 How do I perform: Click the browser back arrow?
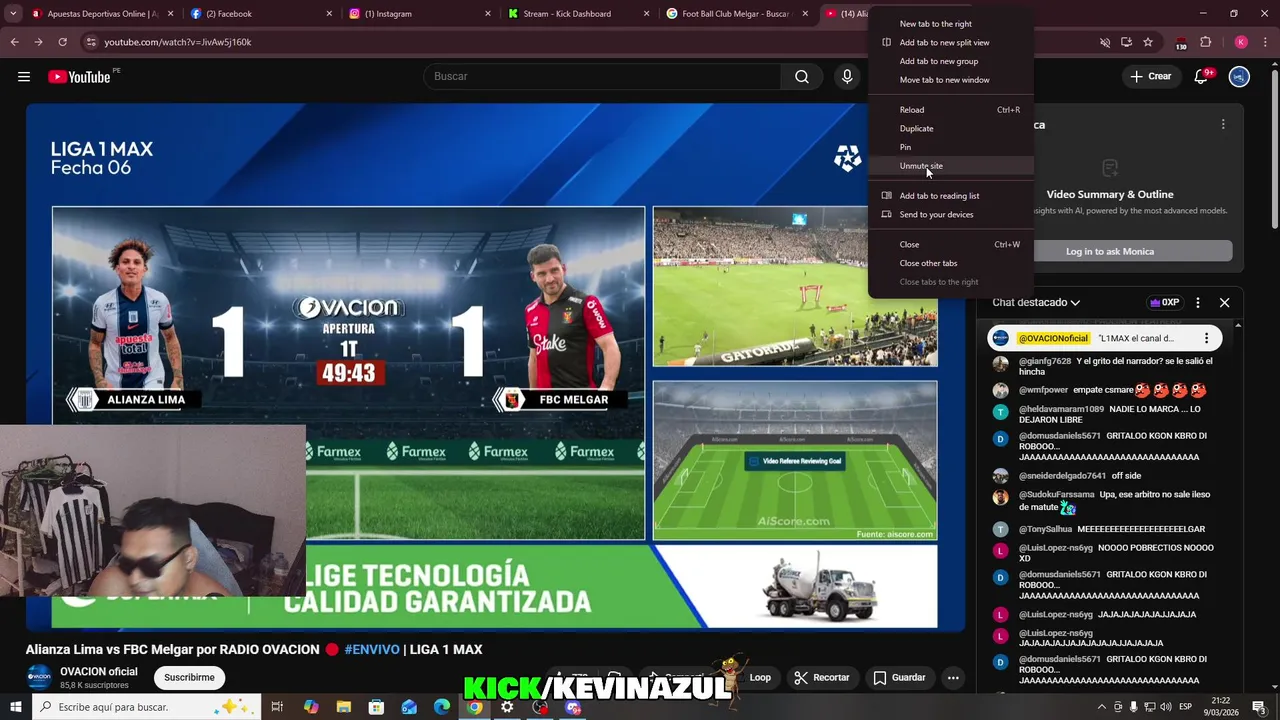tap(14, 42)
